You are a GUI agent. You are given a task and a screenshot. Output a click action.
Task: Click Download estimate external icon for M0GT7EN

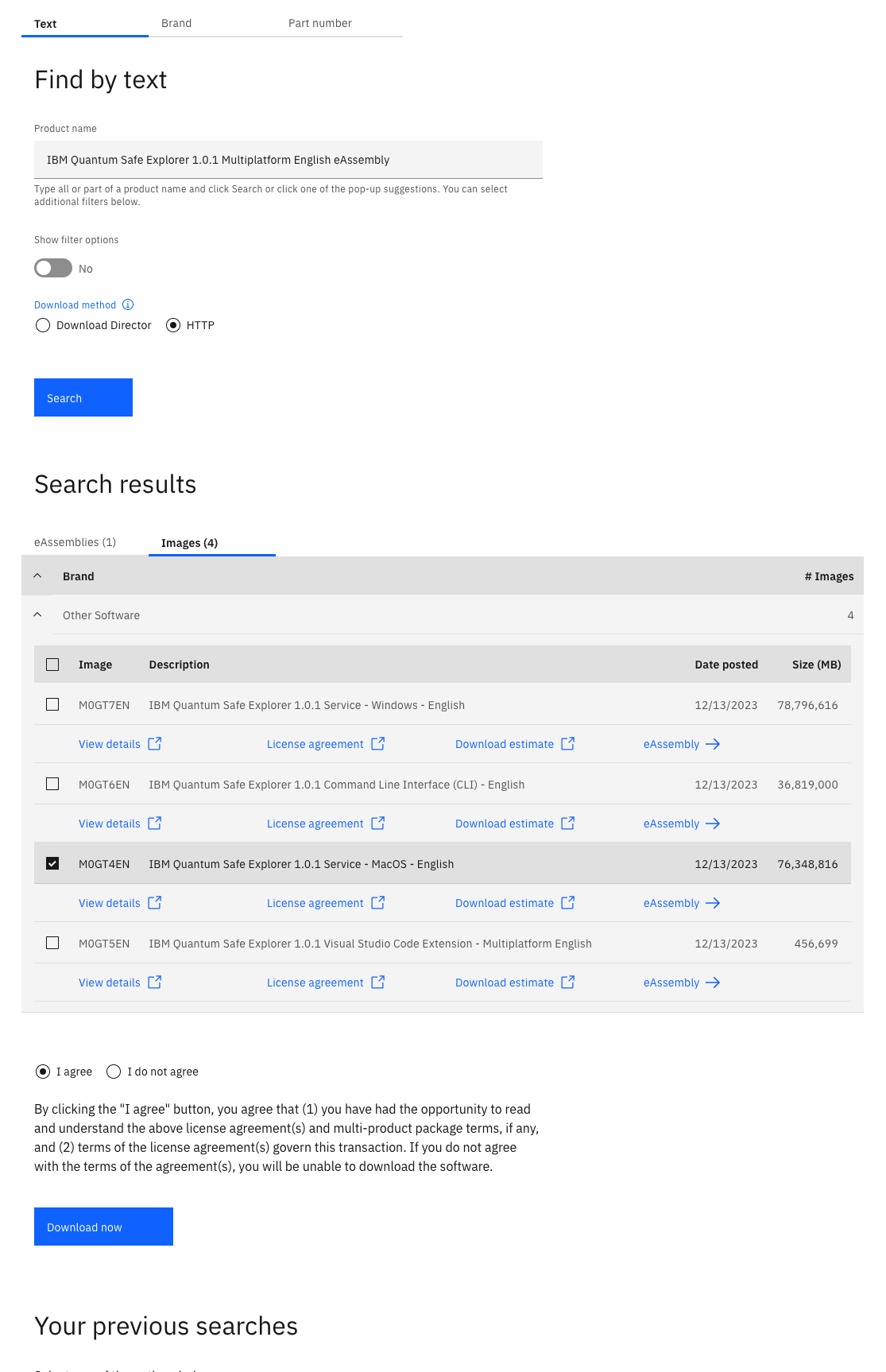coord(568,744)
